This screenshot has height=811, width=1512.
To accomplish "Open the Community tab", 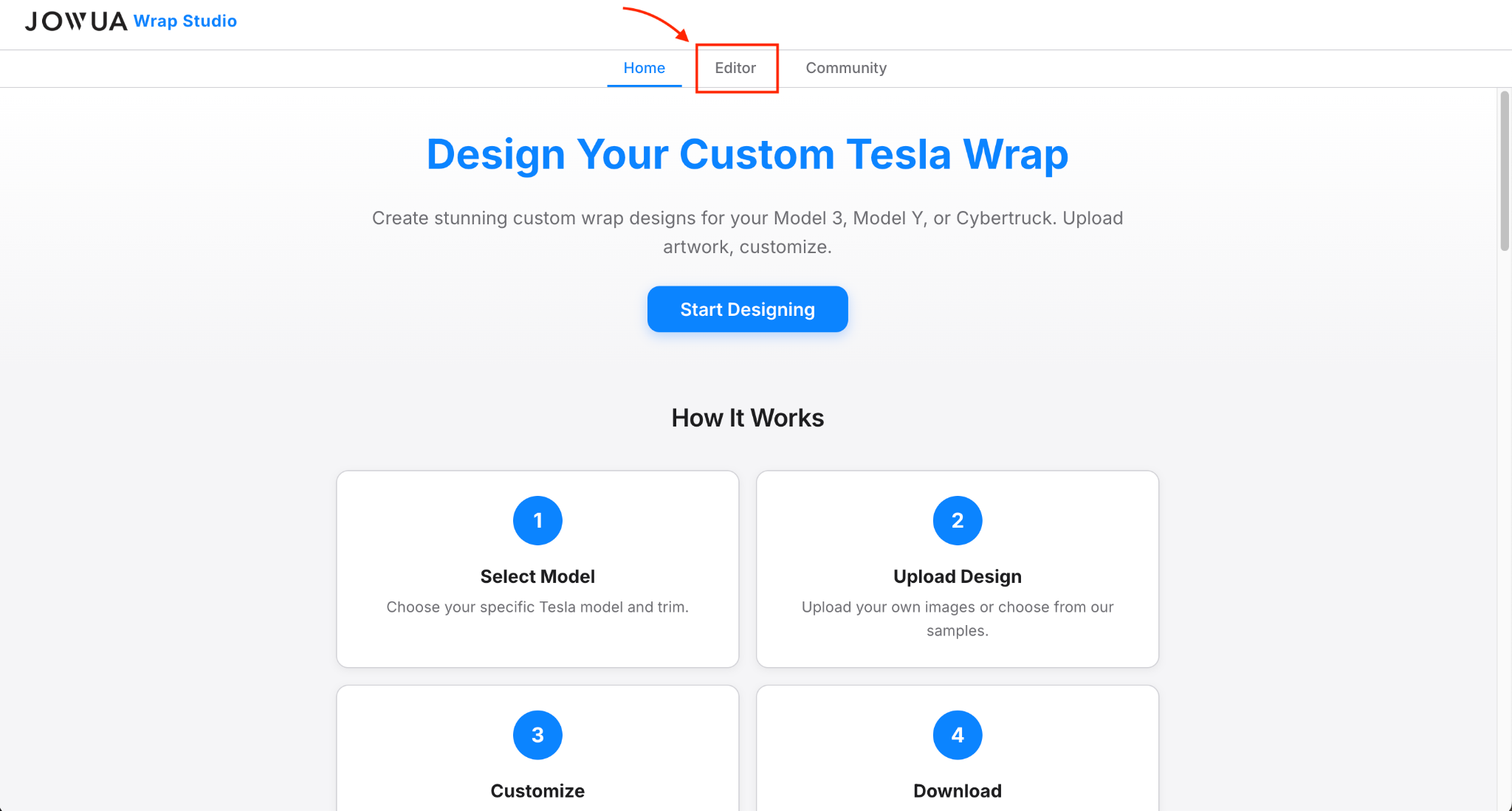I will (x=845, y=67).
